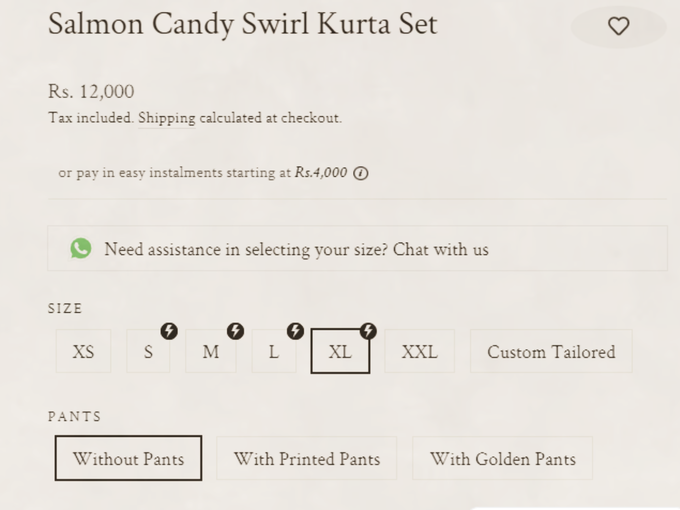Select With Golden Pants
680x510 pixels.
503,458
